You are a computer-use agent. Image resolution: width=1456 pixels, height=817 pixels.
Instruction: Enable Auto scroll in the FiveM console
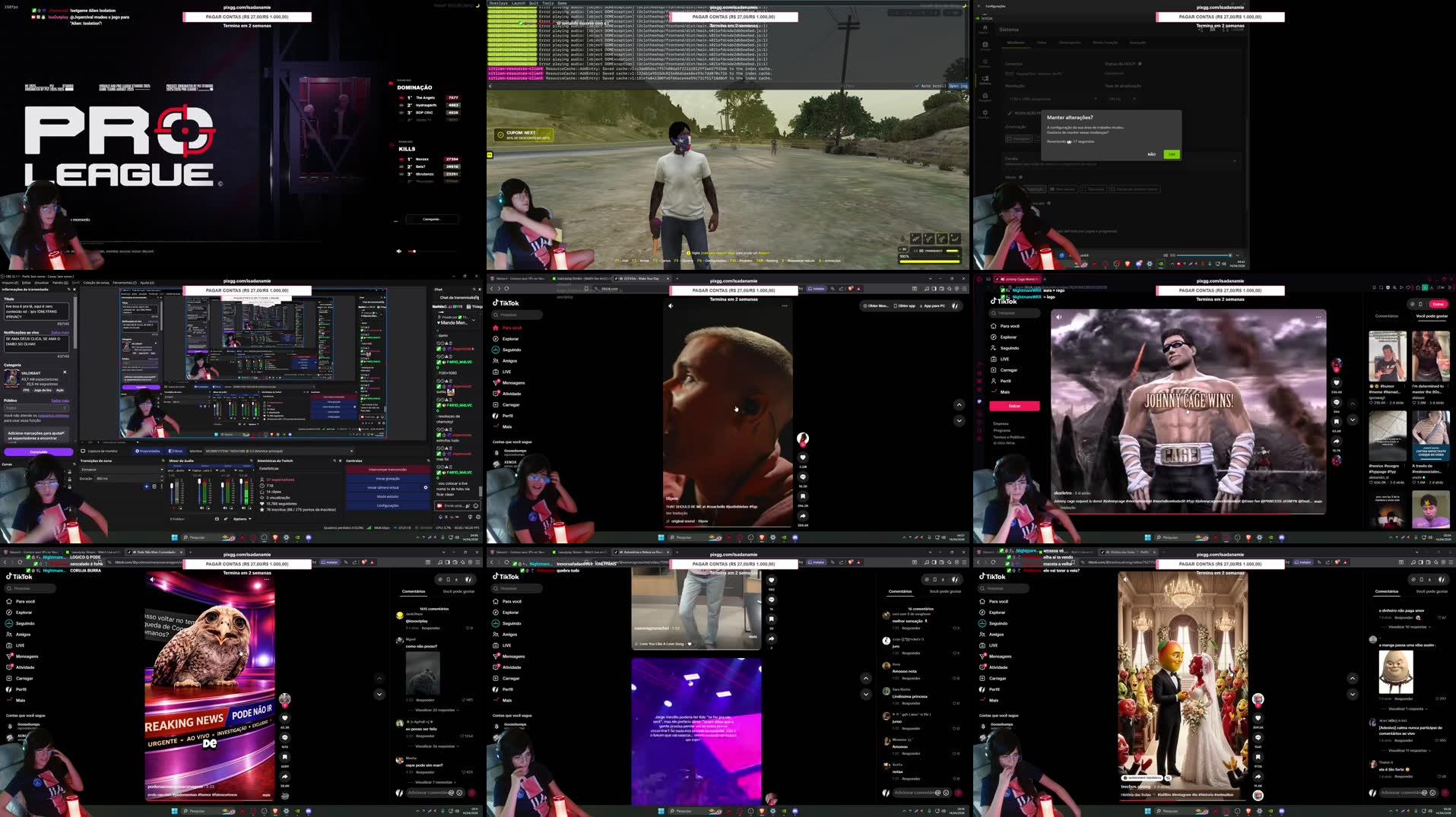coord(917,86)
